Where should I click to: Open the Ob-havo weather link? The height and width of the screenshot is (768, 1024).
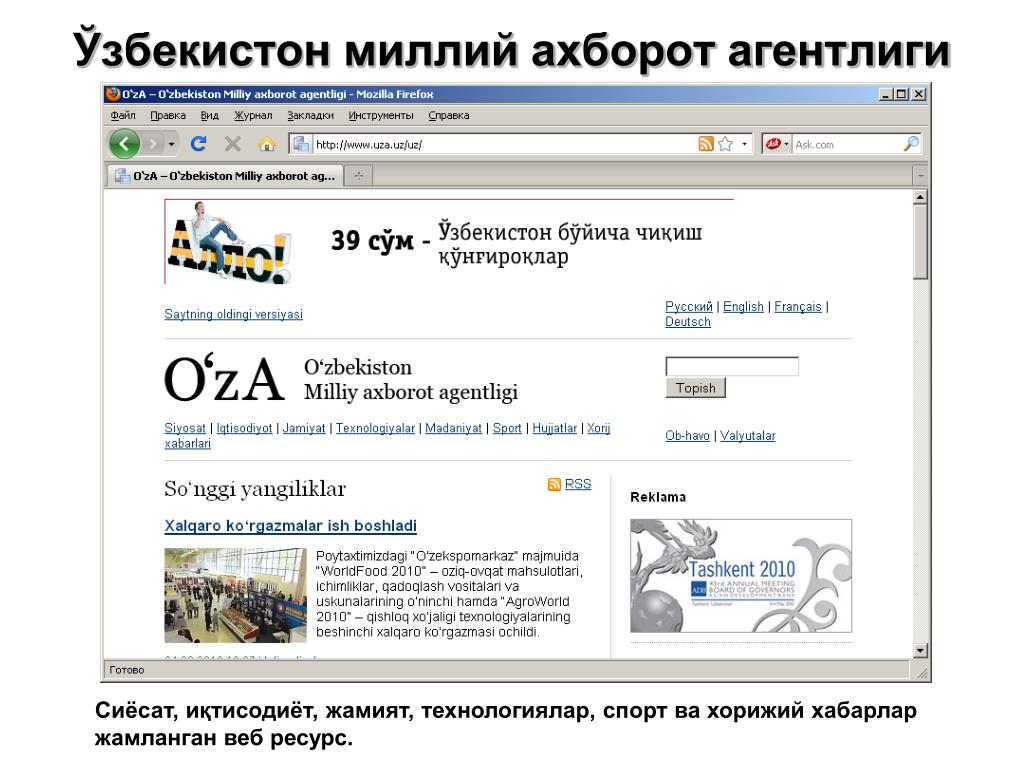[687, 436]
